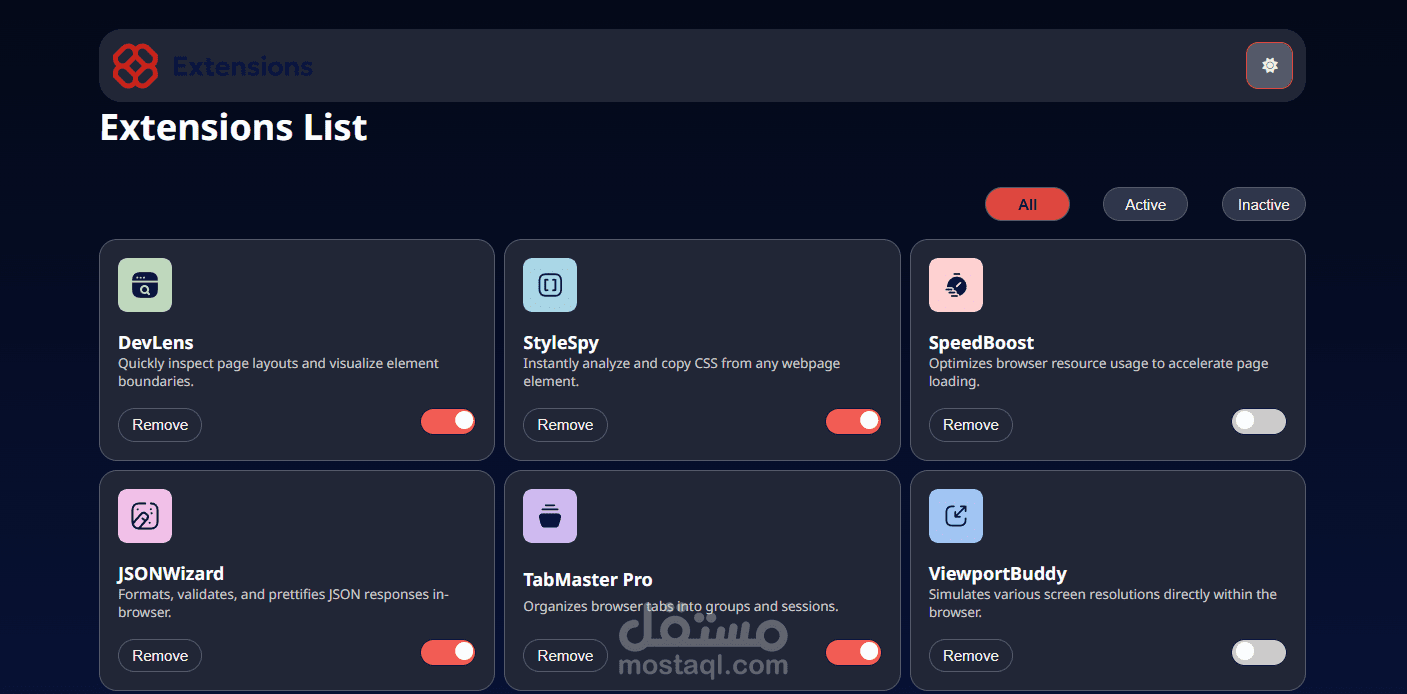Viewport: 1407px width, 694px height.
Task: Click the Extensions List heading
Action: [x=234, y=128]
